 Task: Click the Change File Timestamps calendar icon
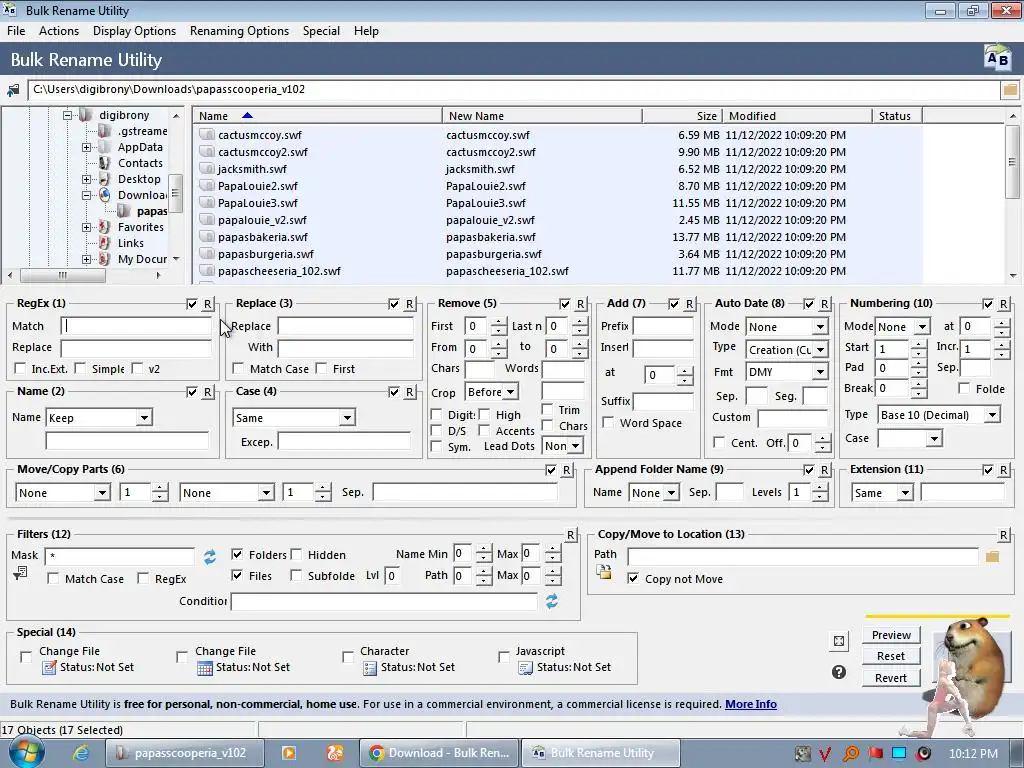(205, 667)
